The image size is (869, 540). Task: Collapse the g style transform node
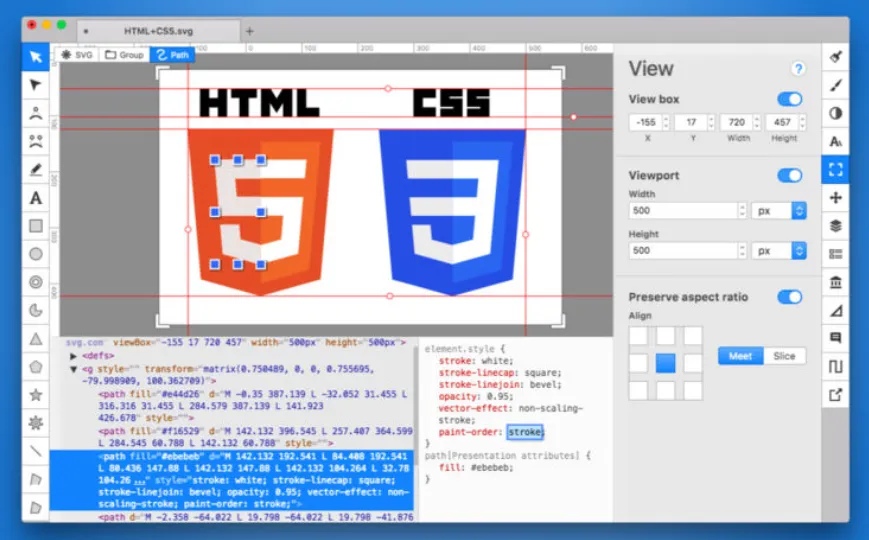pyautogui.click(x=73, y=369)
